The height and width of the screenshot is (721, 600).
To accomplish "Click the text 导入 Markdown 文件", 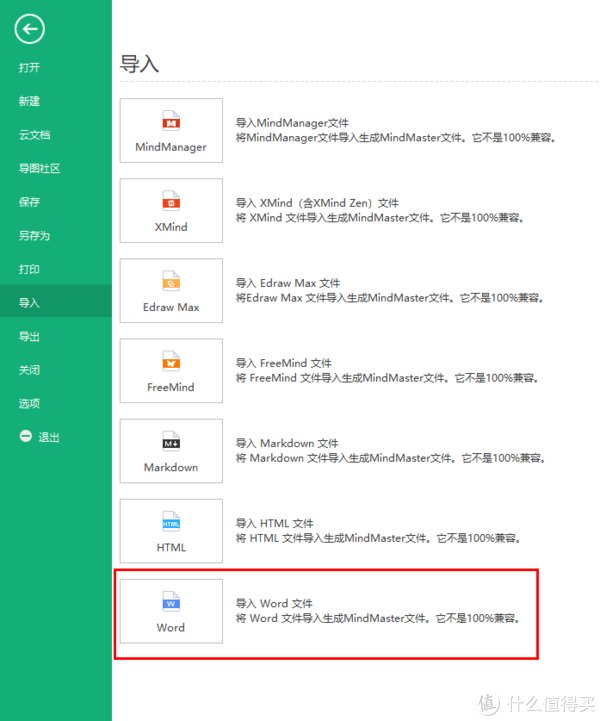I will click(x=287, y=443).
